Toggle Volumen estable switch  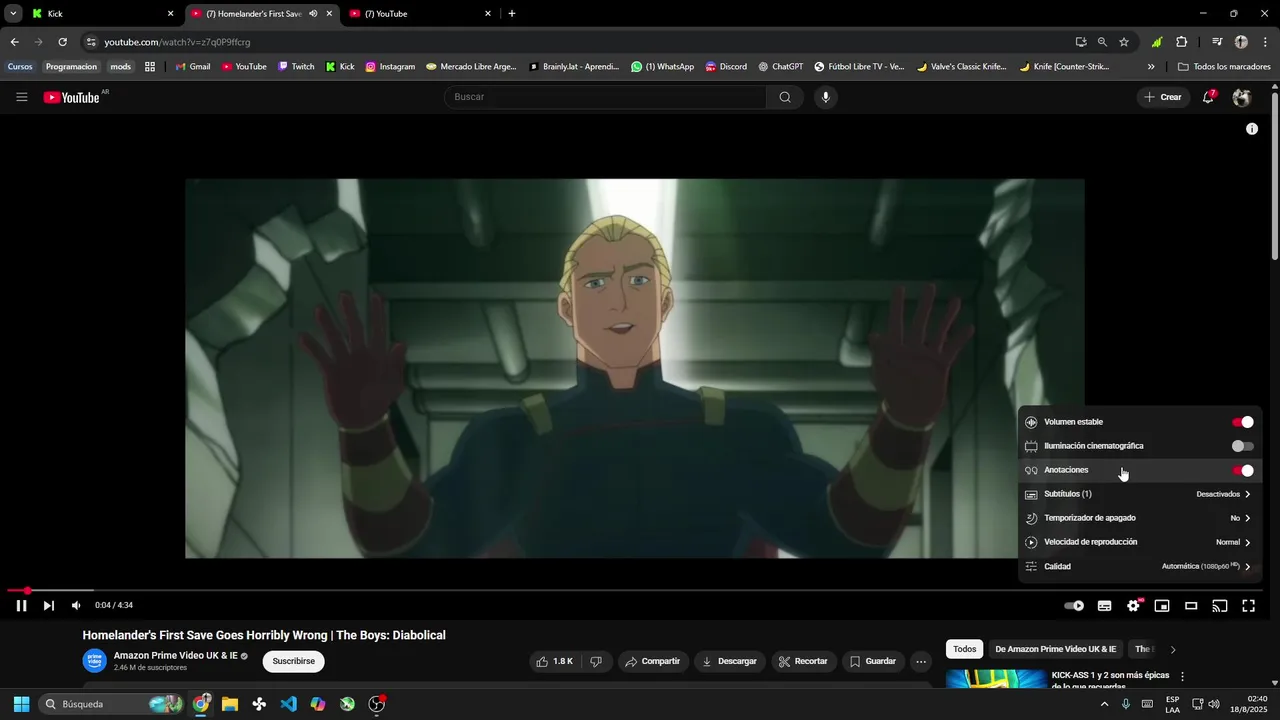1242,422
